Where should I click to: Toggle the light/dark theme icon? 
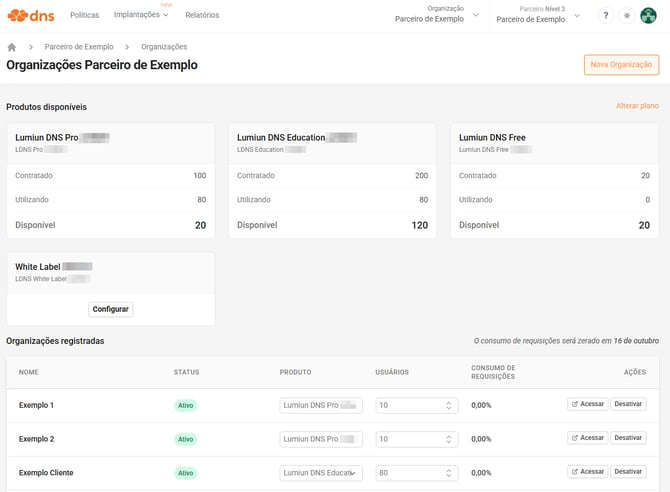click(x=627, y=16)
